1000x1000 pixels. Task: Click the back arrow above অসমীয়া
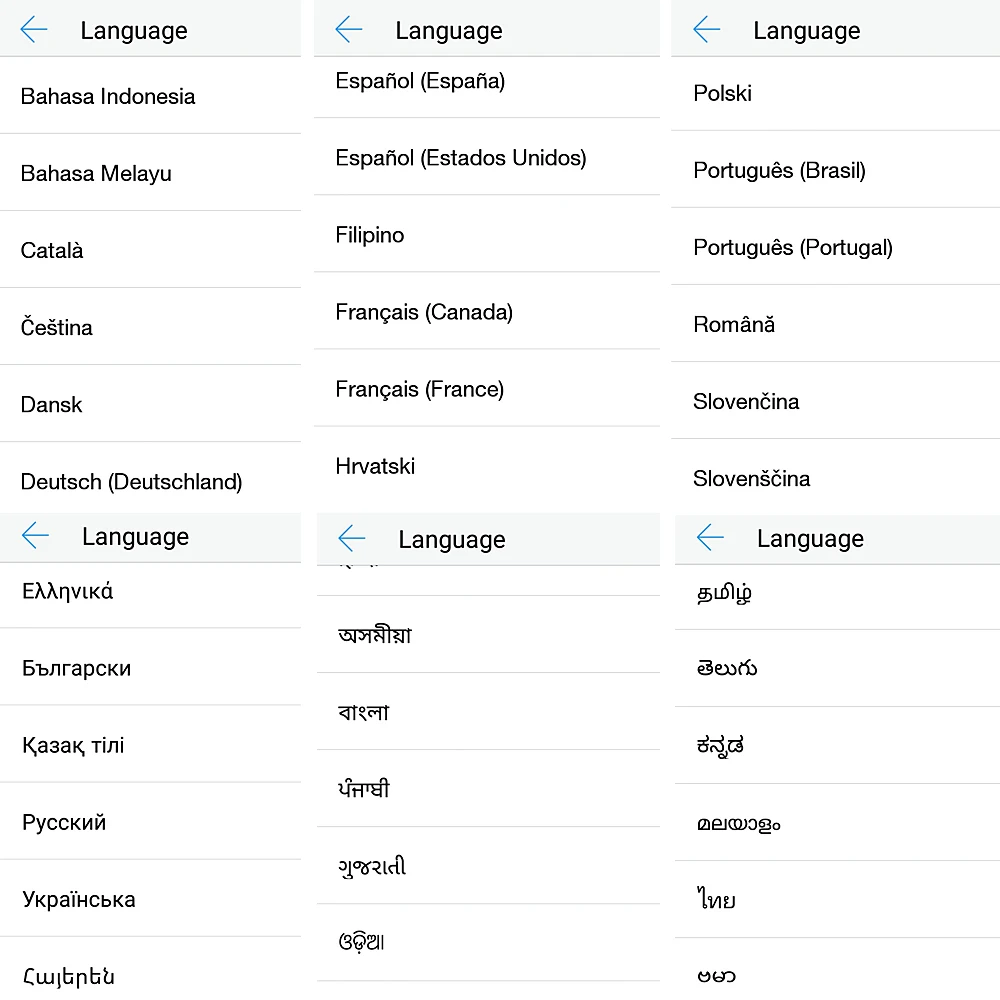tap(352, 540)
